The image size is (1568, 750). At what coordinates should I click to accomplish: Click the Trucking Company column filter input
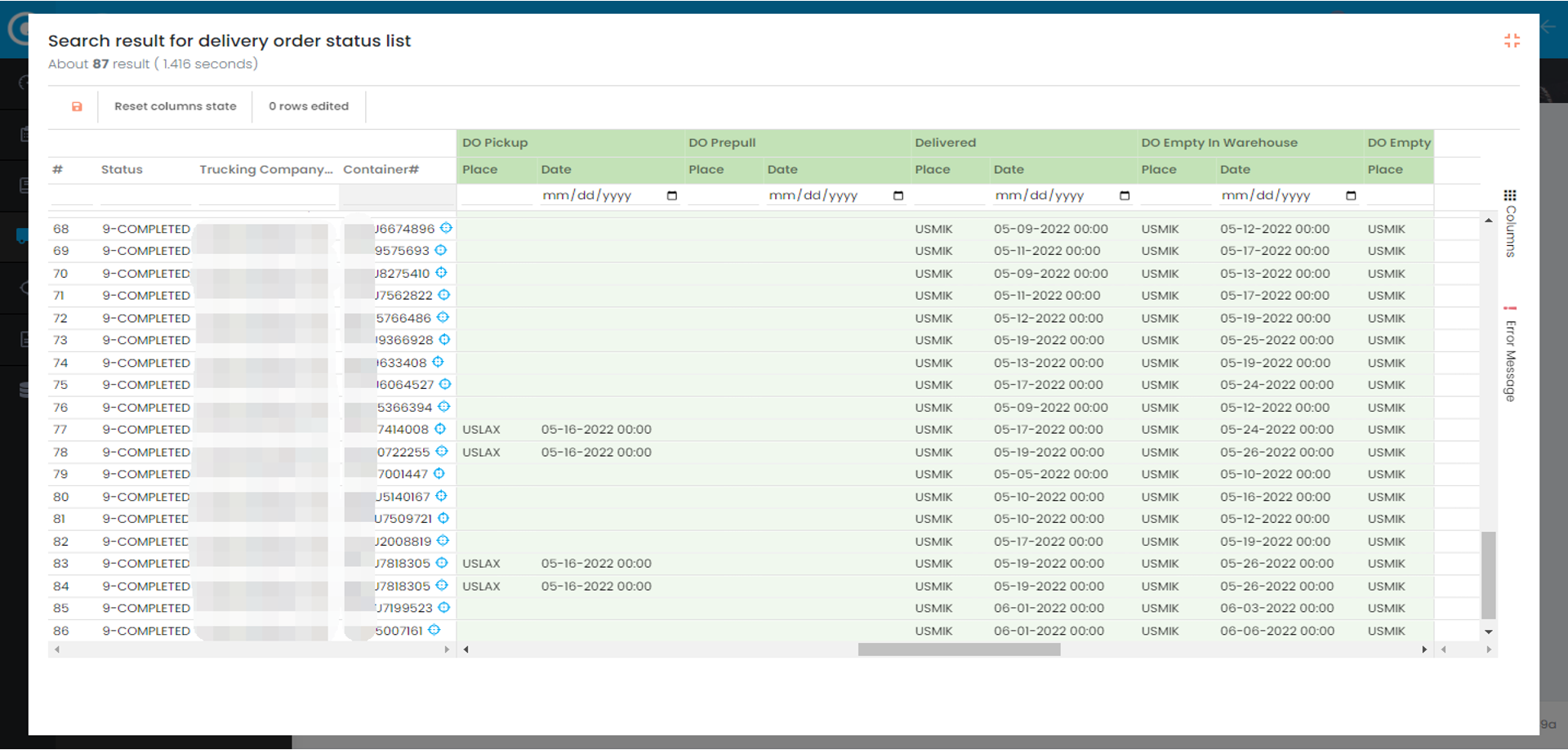click(267, 195)
